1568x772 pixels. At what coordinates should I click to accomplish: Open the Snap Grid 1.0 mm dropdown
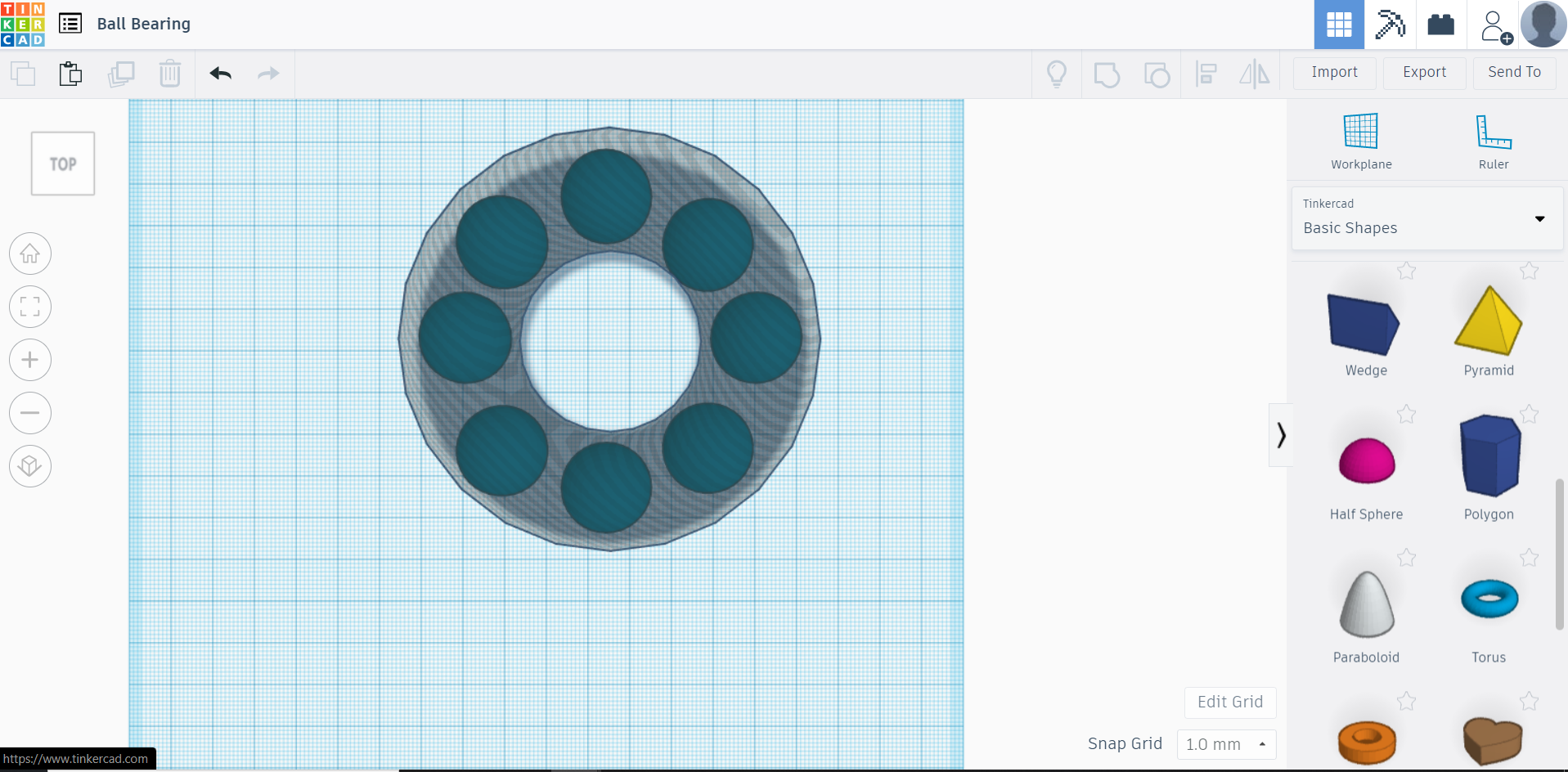[x=1226, y=744]
